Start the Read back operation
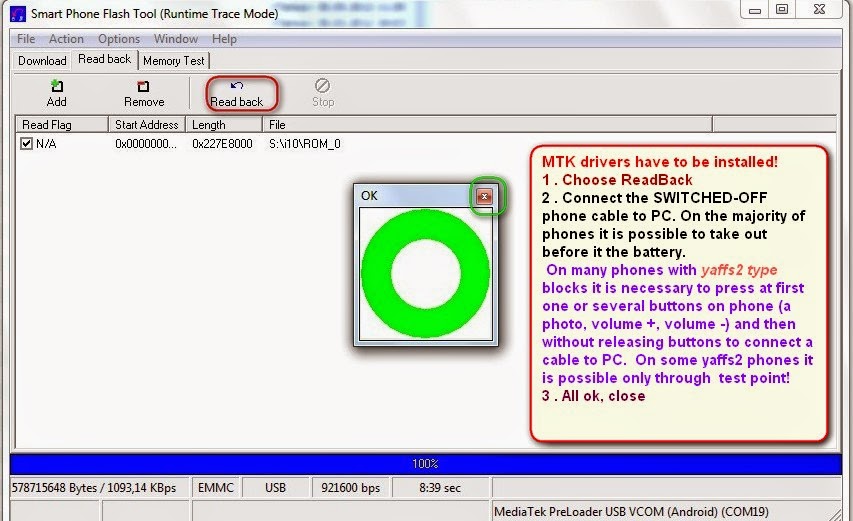Image resolution: width=853 pixels, height=521 pixels. click(x=237, y=93)
